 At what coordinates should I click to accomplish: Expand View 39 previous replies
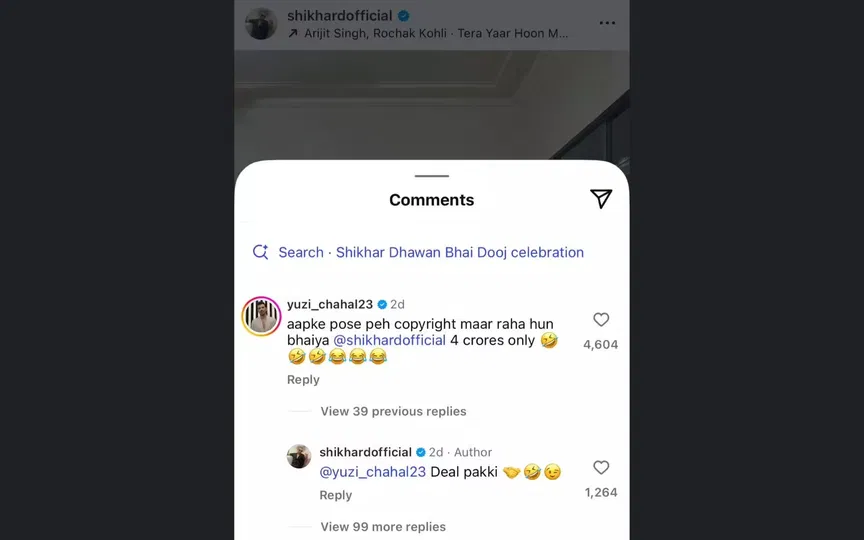pyautogui.click(x=393, y=411)
